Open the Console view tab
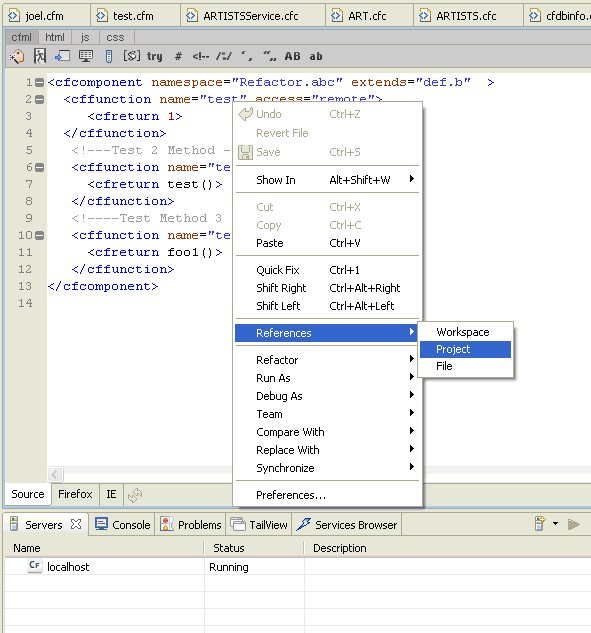 coord(122,524)
